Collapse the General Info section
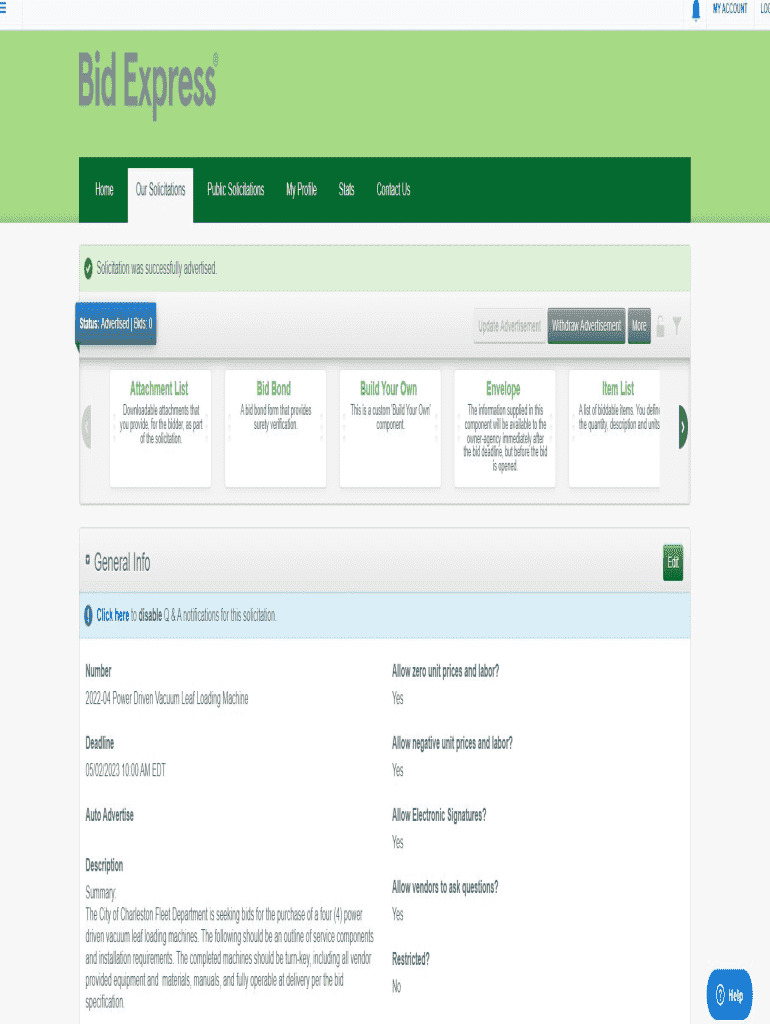Image resolution: width=770 pixels, height=1024 pixels. (x=88, y=560)
